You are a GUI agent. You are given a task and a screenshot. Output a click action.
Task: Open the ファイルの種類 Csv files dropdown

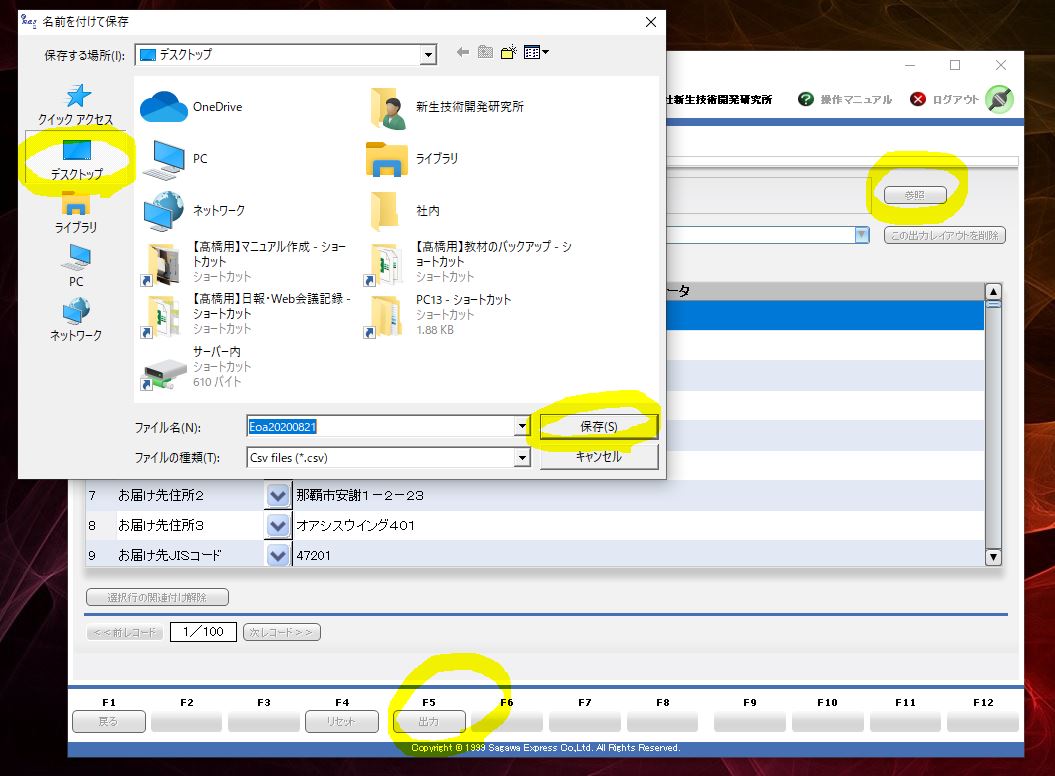[521, 458]
